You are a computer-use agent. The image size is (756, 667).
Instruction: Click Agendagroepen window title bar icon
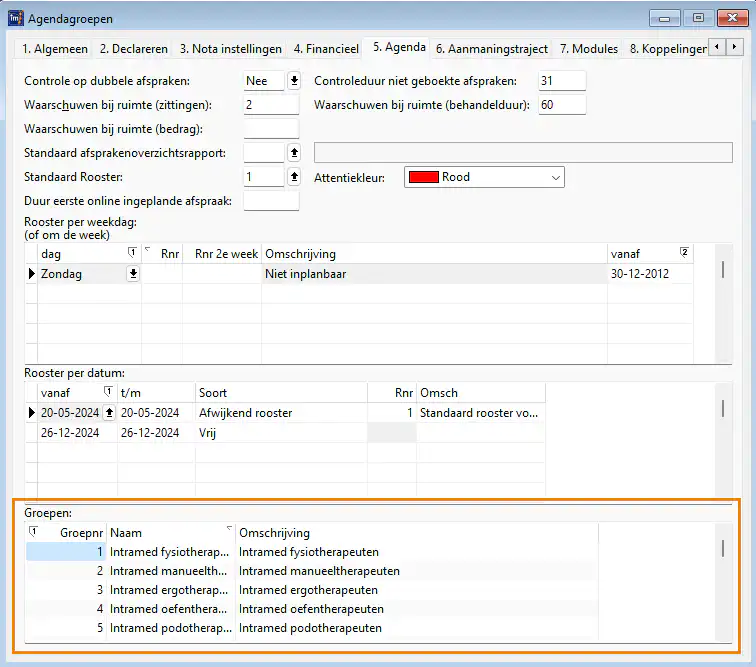pyautogui.click(x=15, y=18)
